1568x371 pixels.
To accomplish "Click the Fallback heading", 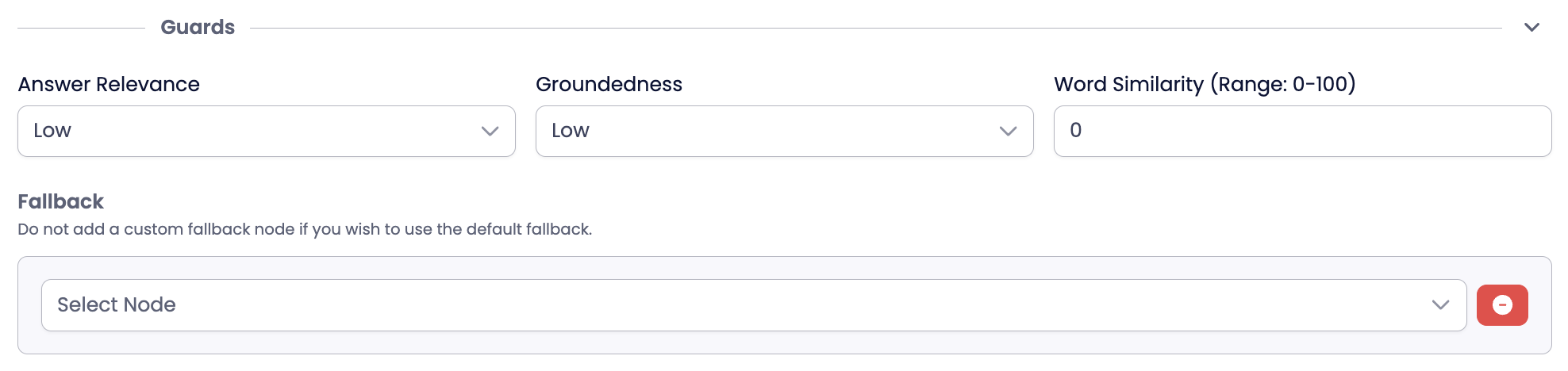I will (61, 201).
